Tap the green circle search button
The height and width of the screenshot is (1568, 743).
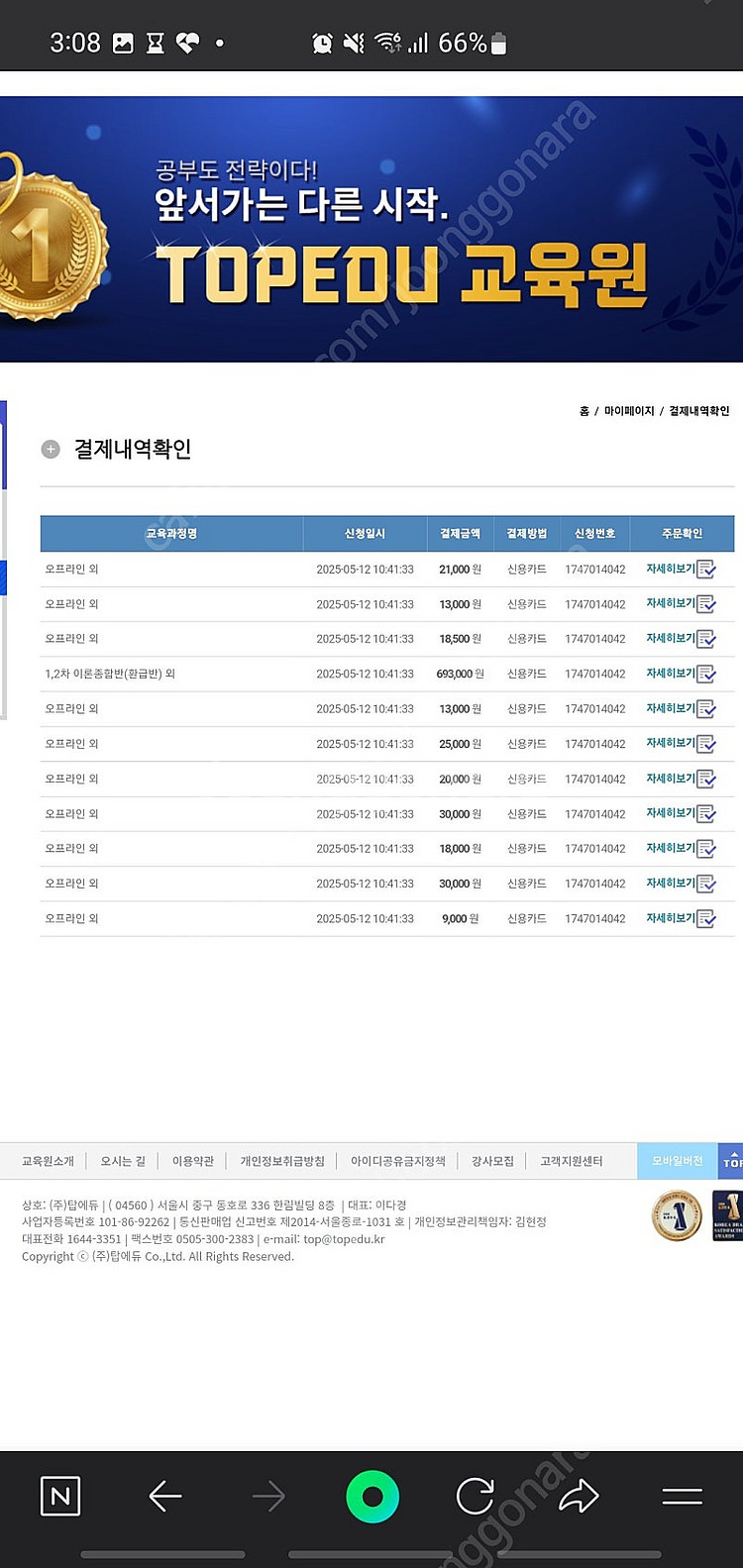(372, 1496)
